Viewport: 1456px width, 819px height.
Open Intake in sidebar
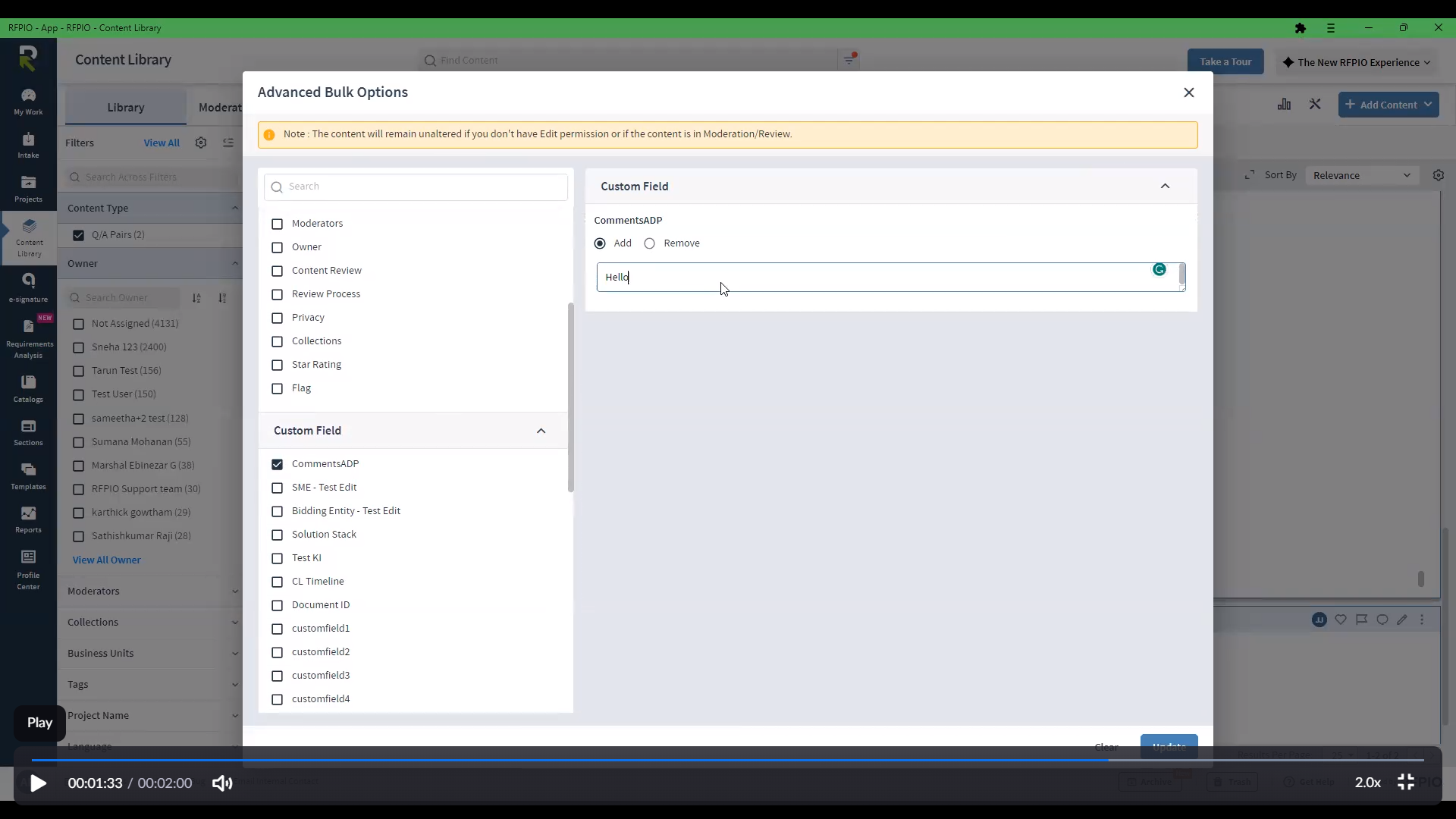coord(28,145)
